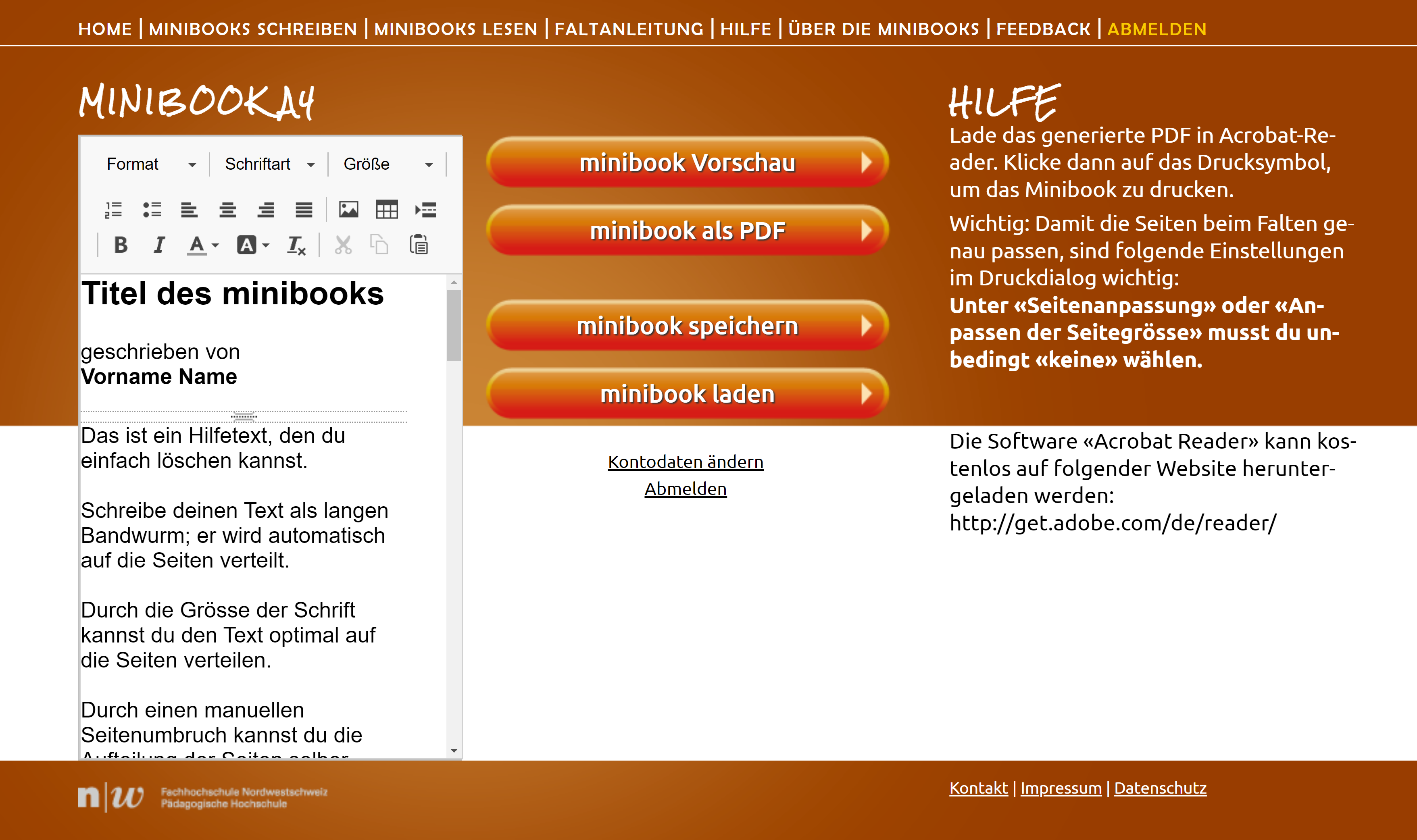Viewport: 1417px width, 840px height.
Task: Click the minibook als PDF button
Action: 687,231
